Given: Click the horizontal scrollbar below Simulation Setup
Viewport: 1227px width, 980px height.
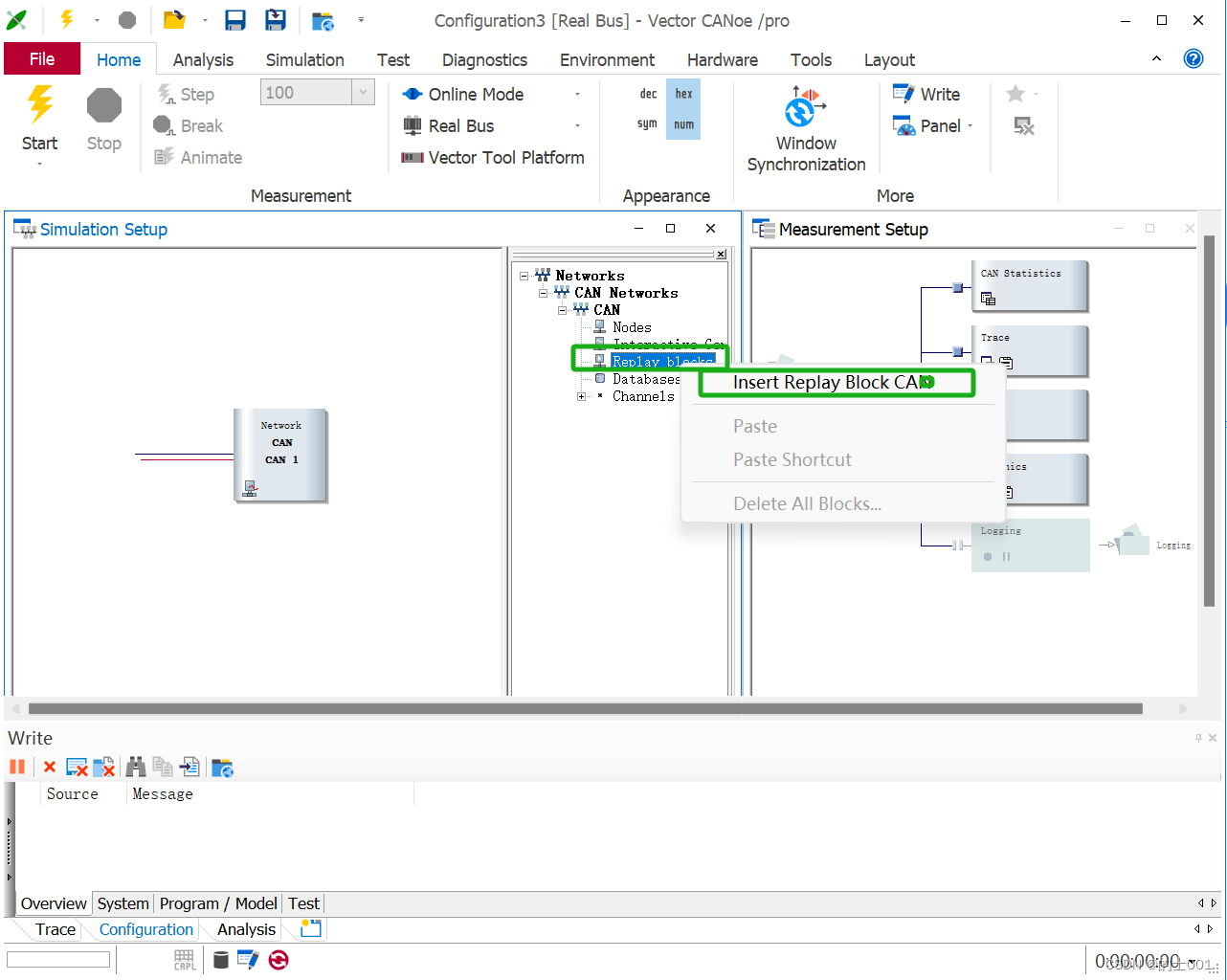Looking at the screenshot, I should pos(586,709).
